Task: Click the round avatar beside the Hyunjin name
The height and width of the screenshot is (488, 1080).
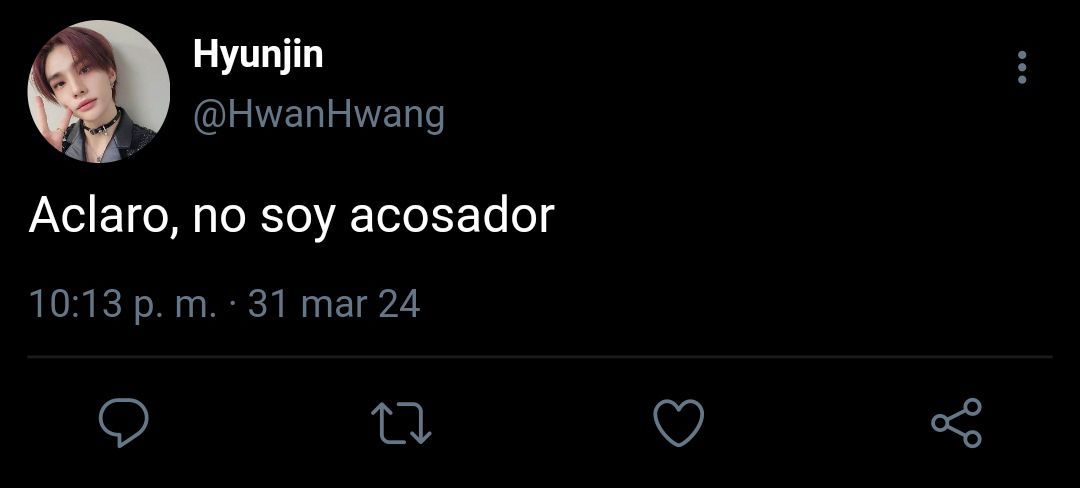Action: (98, 92)
